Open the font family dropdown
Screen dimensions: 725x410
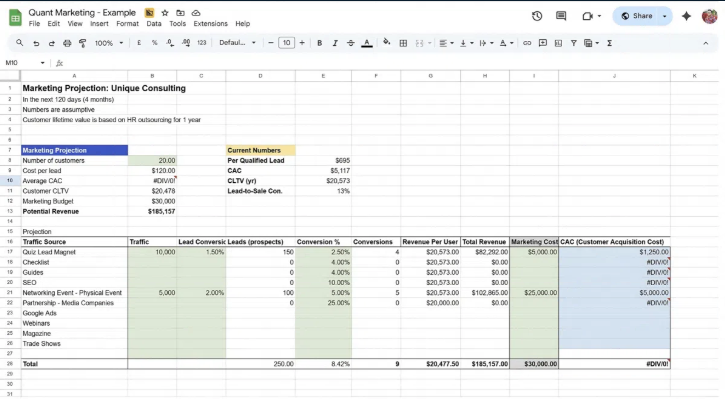coord(237,43)
